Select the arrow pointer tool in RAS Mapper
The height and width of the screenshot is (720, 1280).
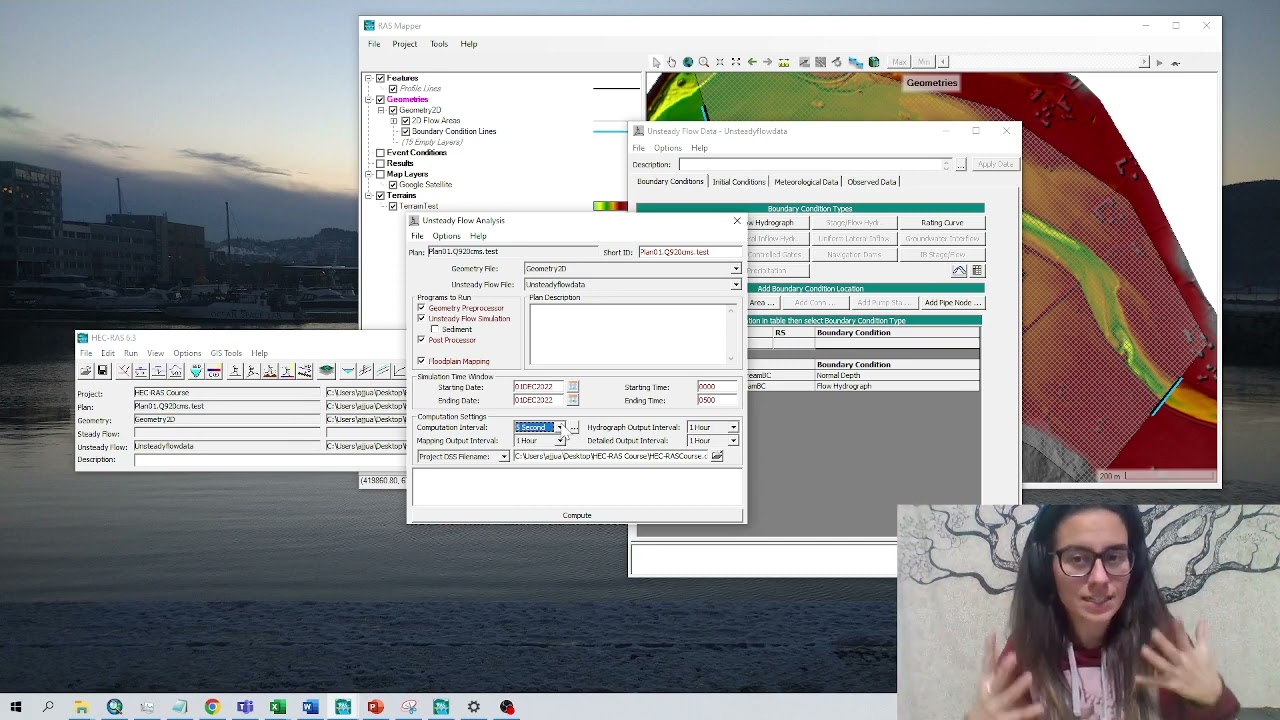pyautogui.click(x=656, y=62)
